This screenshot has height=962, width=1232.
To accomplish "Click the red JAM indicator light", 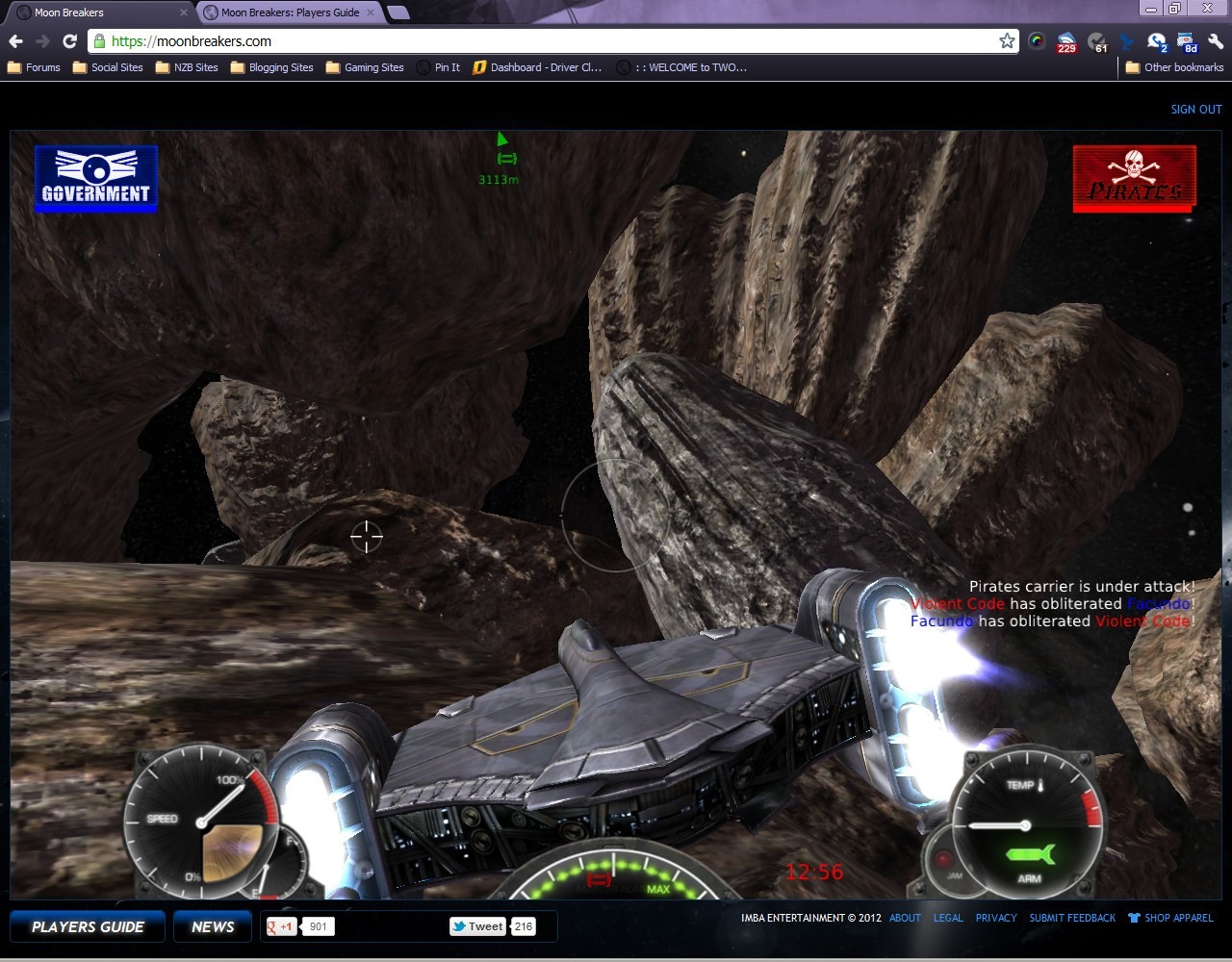I will click(943, 859).
